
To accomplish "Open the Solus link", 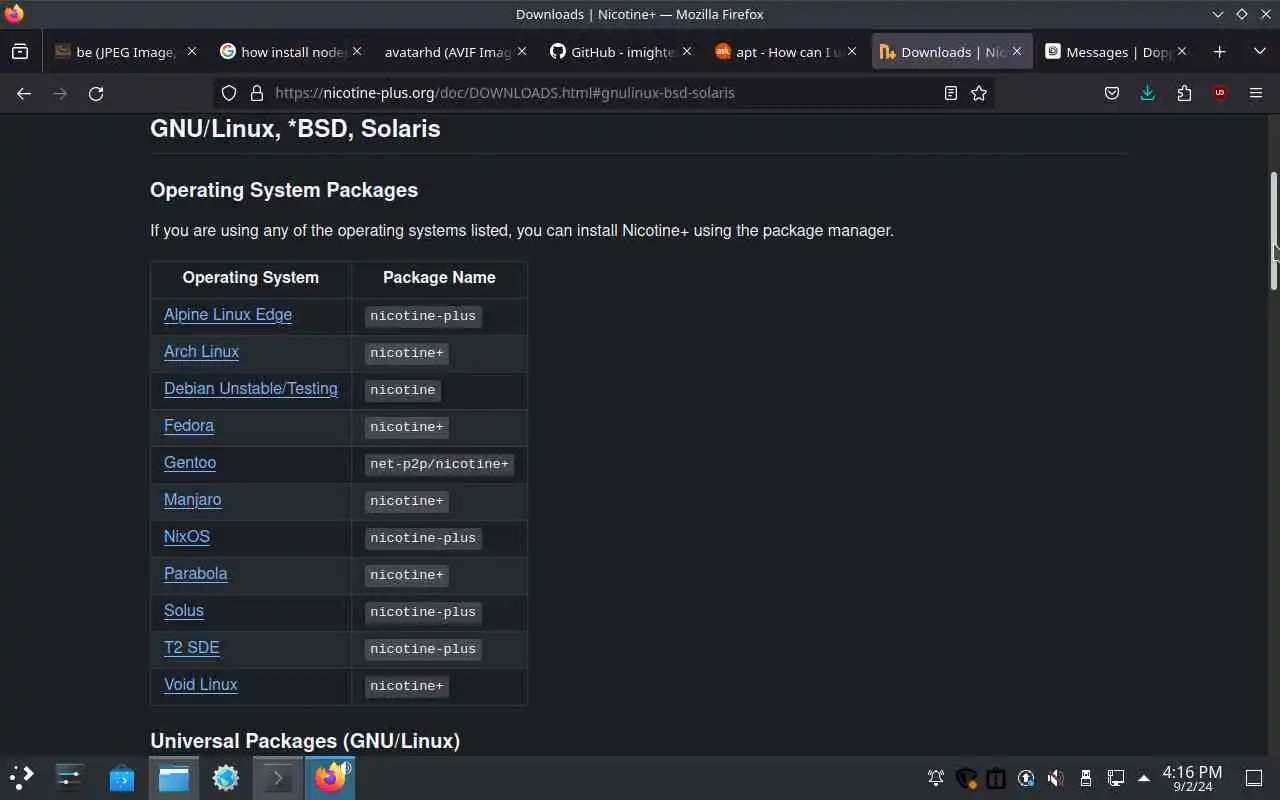I will tap(184, 611).
